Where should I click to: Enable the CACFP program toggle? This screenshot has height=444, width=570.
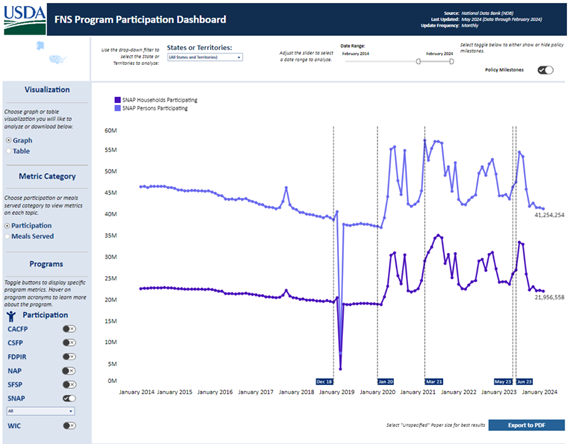coord(69,329)
